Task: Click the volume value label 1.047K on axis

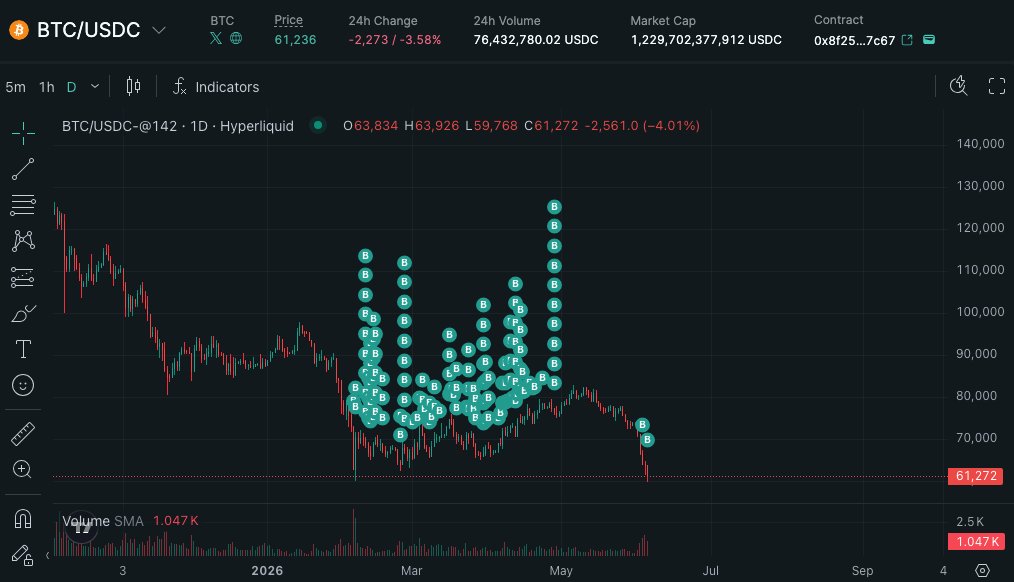Action: click(975, 541)
